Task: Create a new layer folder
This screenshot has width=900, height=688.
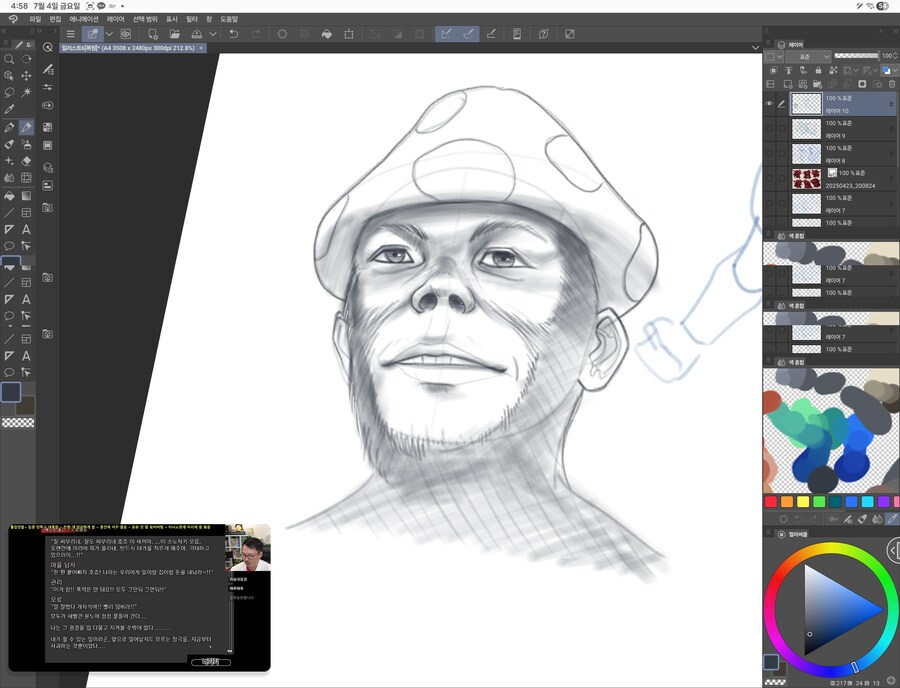Action: coord(818,84)
